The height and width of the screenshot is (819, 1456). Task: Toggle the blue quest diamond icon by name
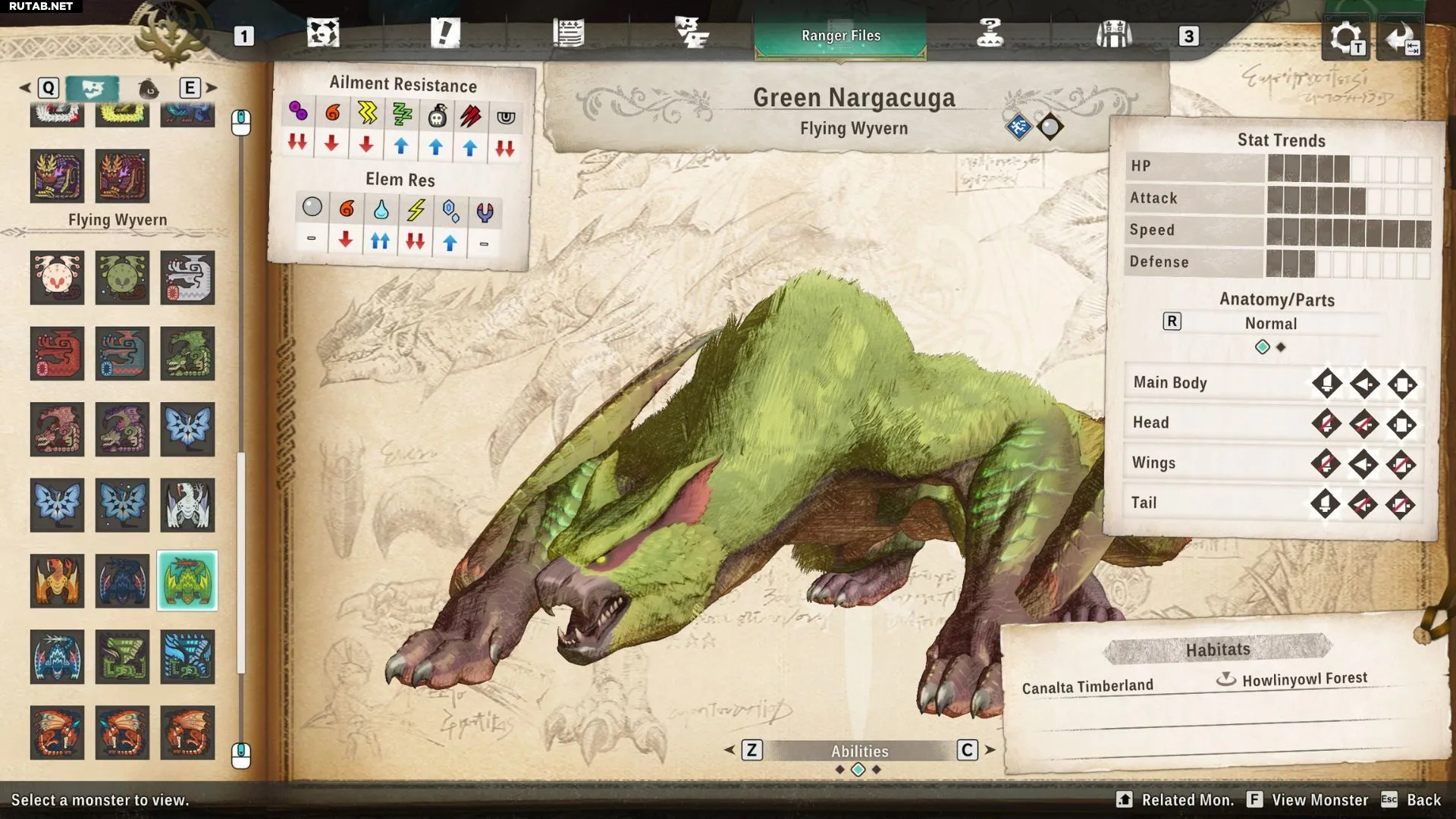(1018, 127)
